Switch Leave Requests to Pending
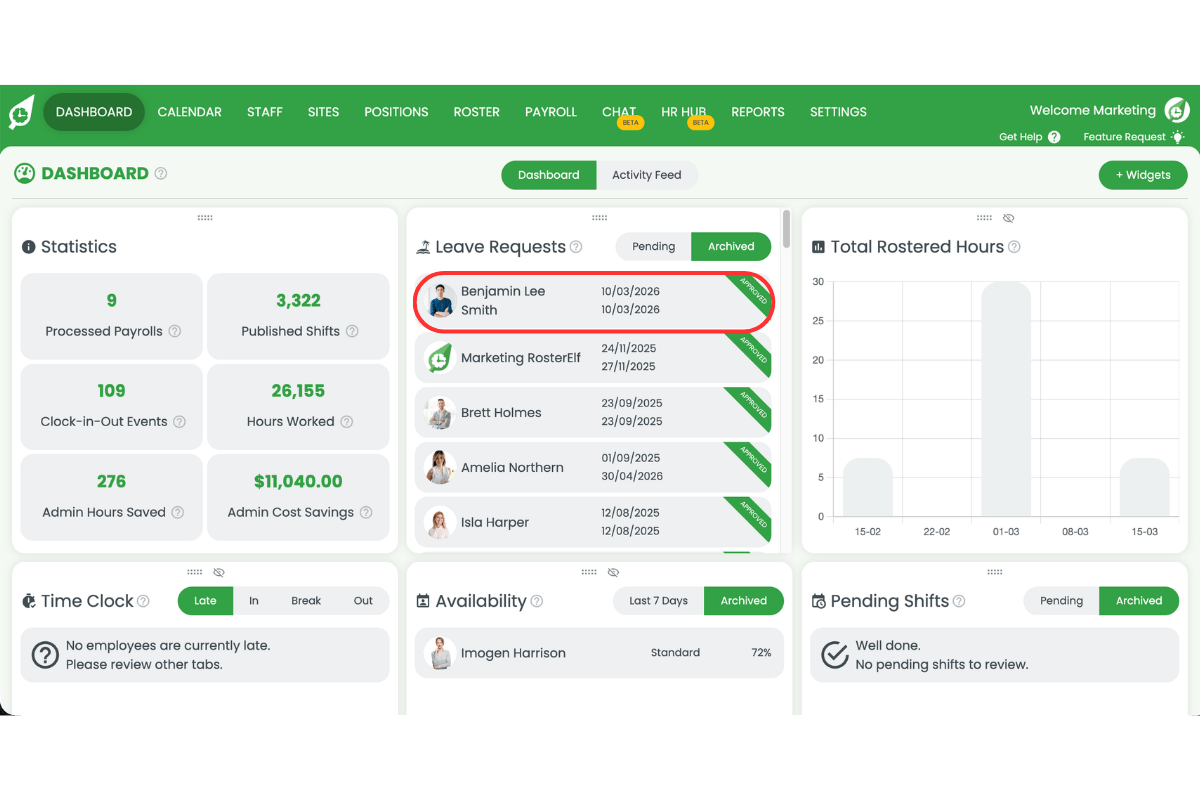Viewport: 1200px width, 800px height. [653, 247]
